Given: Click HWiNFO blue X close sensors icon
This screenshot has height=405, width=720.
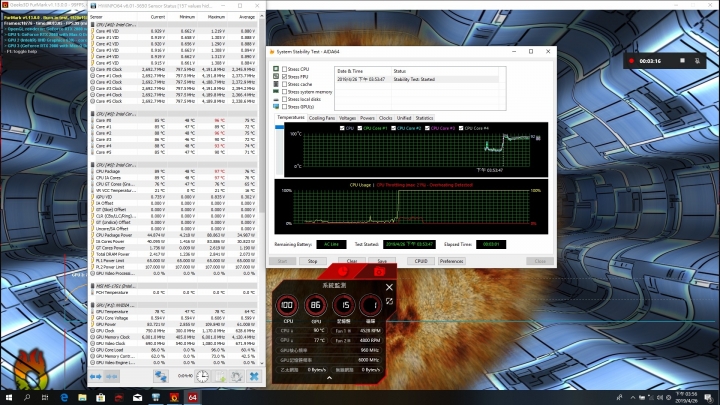Looking at the screenshot, I should point(254,377).
